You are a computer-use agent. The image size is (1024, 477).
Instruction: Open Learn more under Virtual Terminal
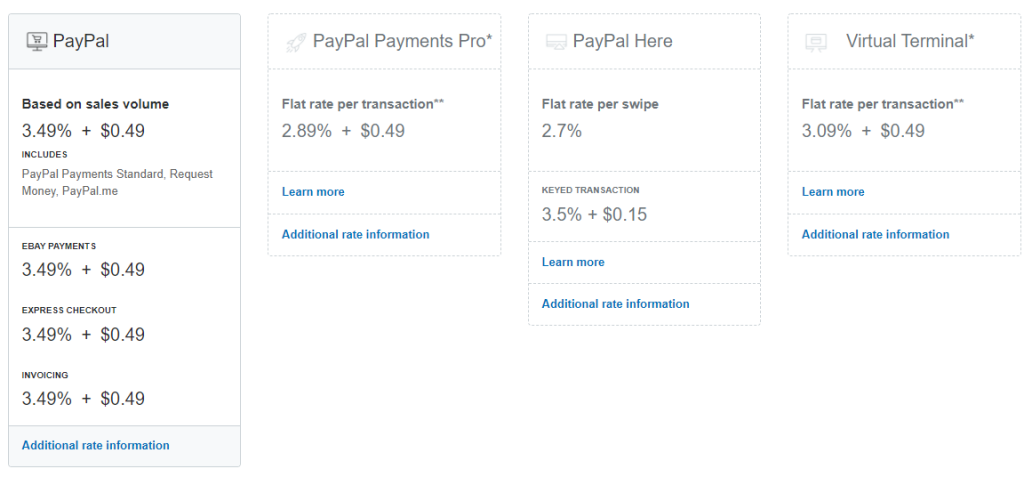[x=833, y=192]
